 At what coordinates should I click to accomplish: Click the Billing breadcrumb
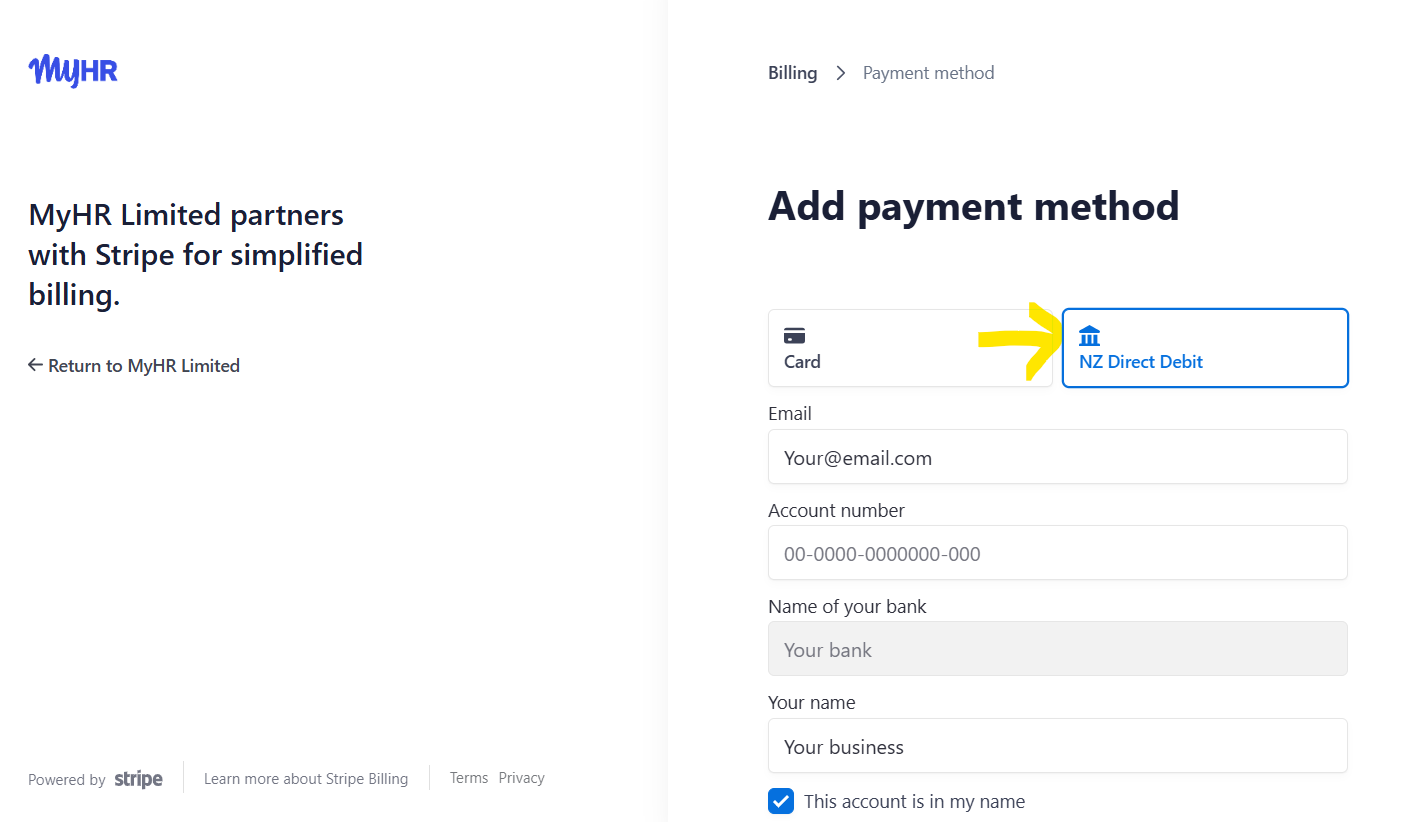pos(792,72)
